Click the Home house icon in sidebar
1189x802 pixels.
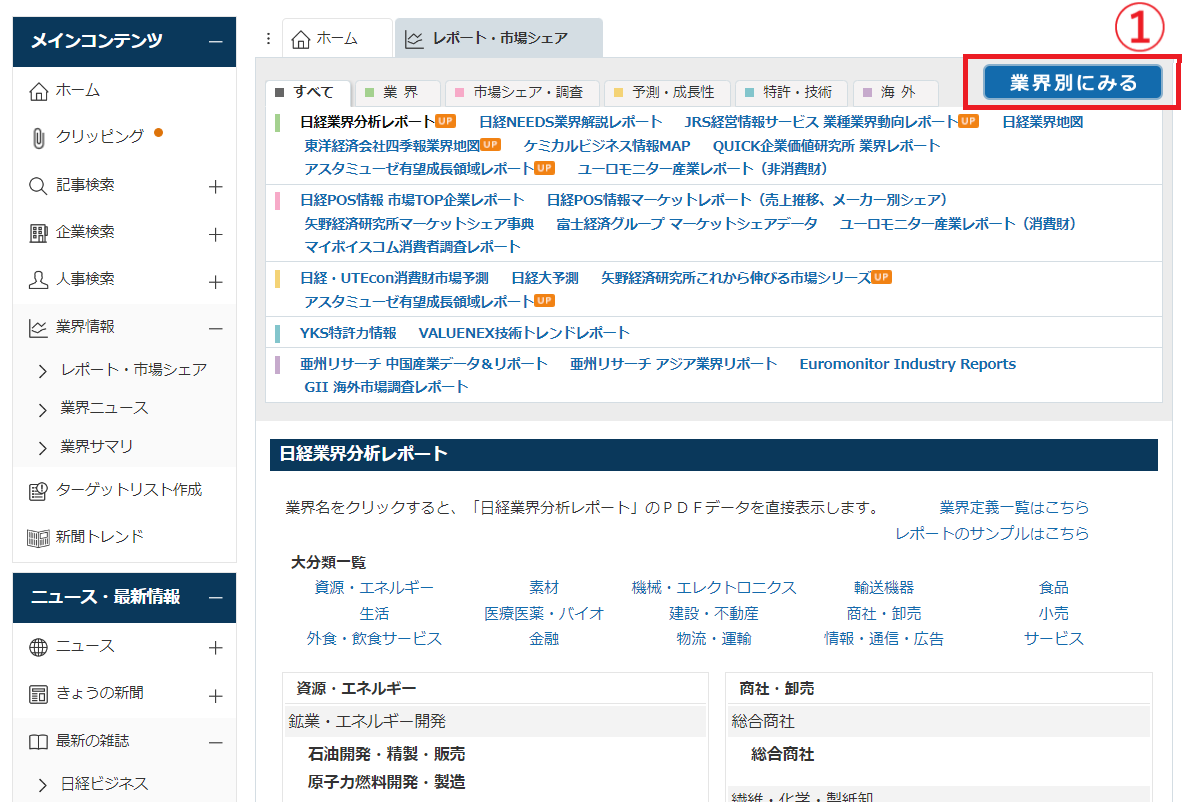point(39,91)
